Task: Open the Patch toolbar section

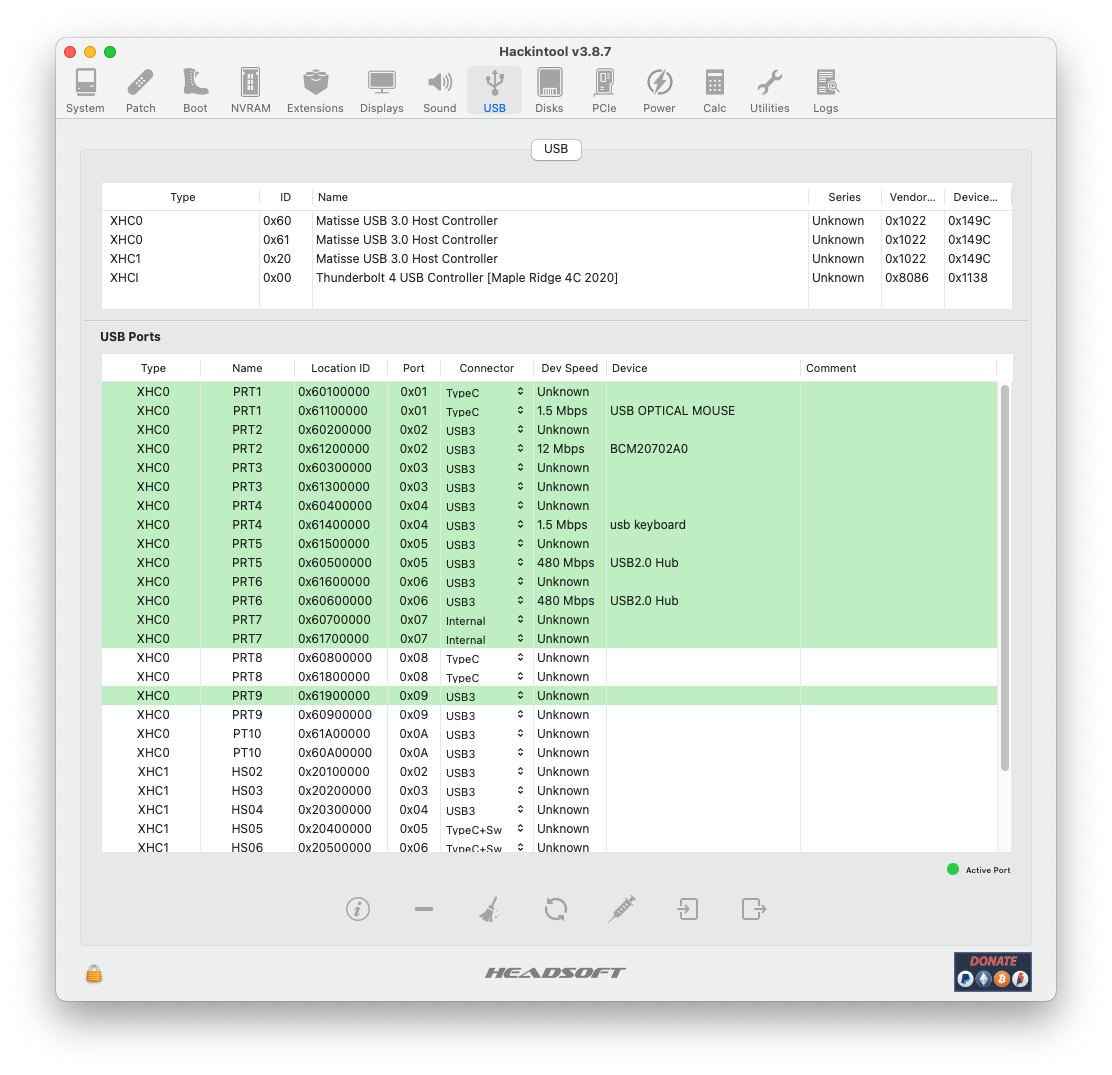Action: coord(141,91)
